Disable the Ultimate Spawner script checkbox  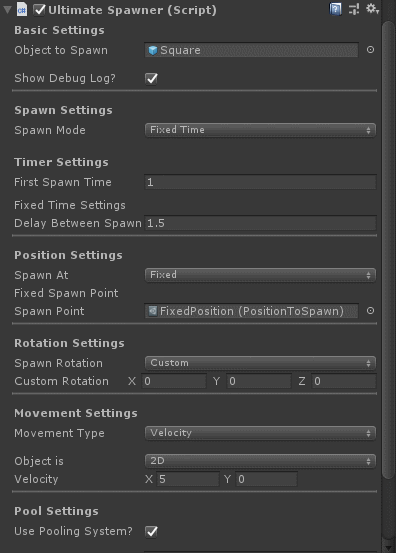(x=39, y=10)
